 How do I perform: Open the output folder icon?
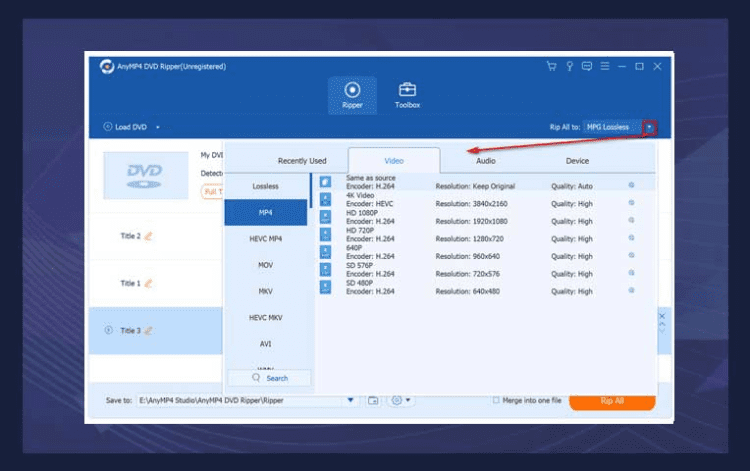[373, 400]
